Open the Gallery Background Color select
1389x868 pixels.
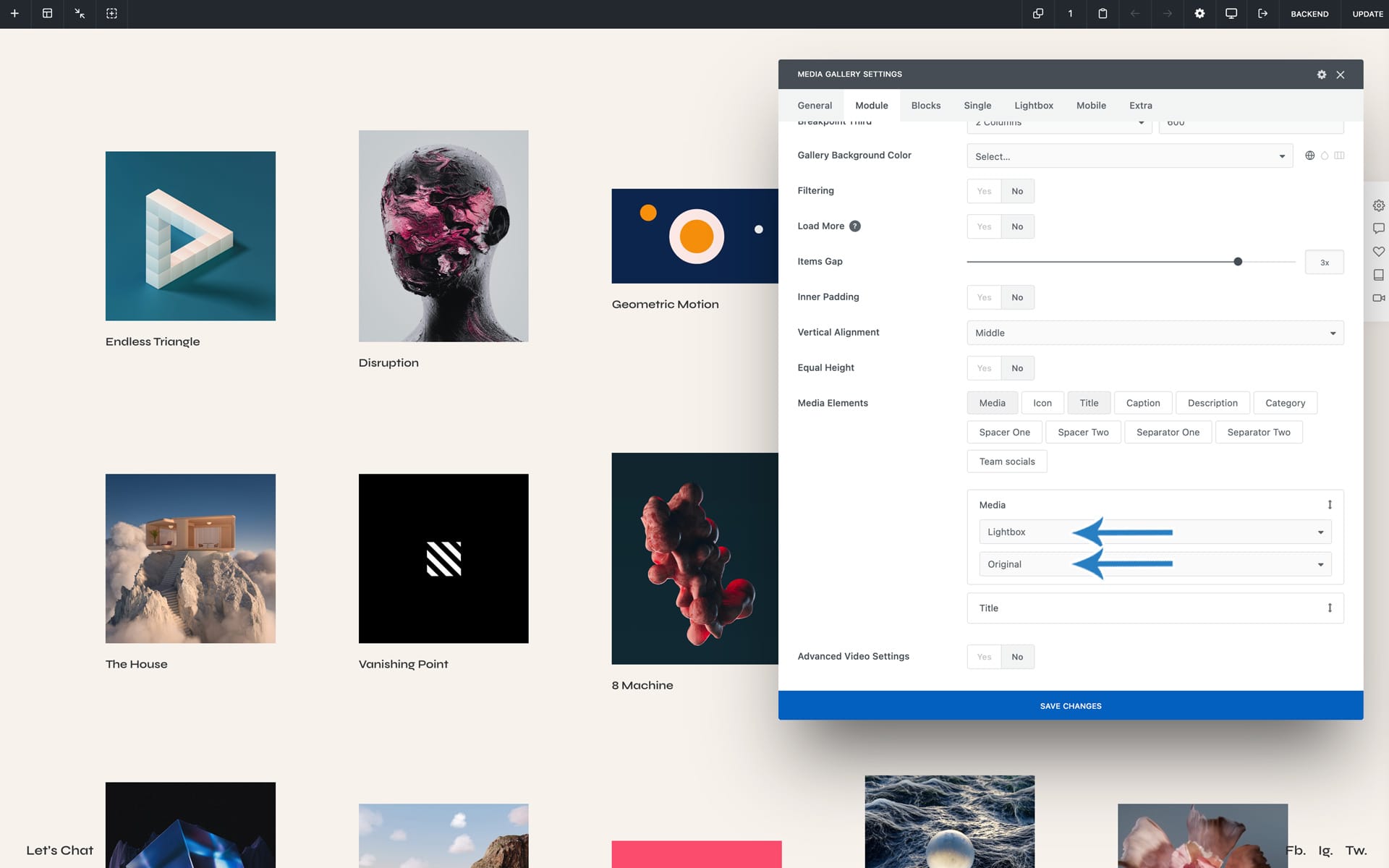click(x=1129, y=156)
